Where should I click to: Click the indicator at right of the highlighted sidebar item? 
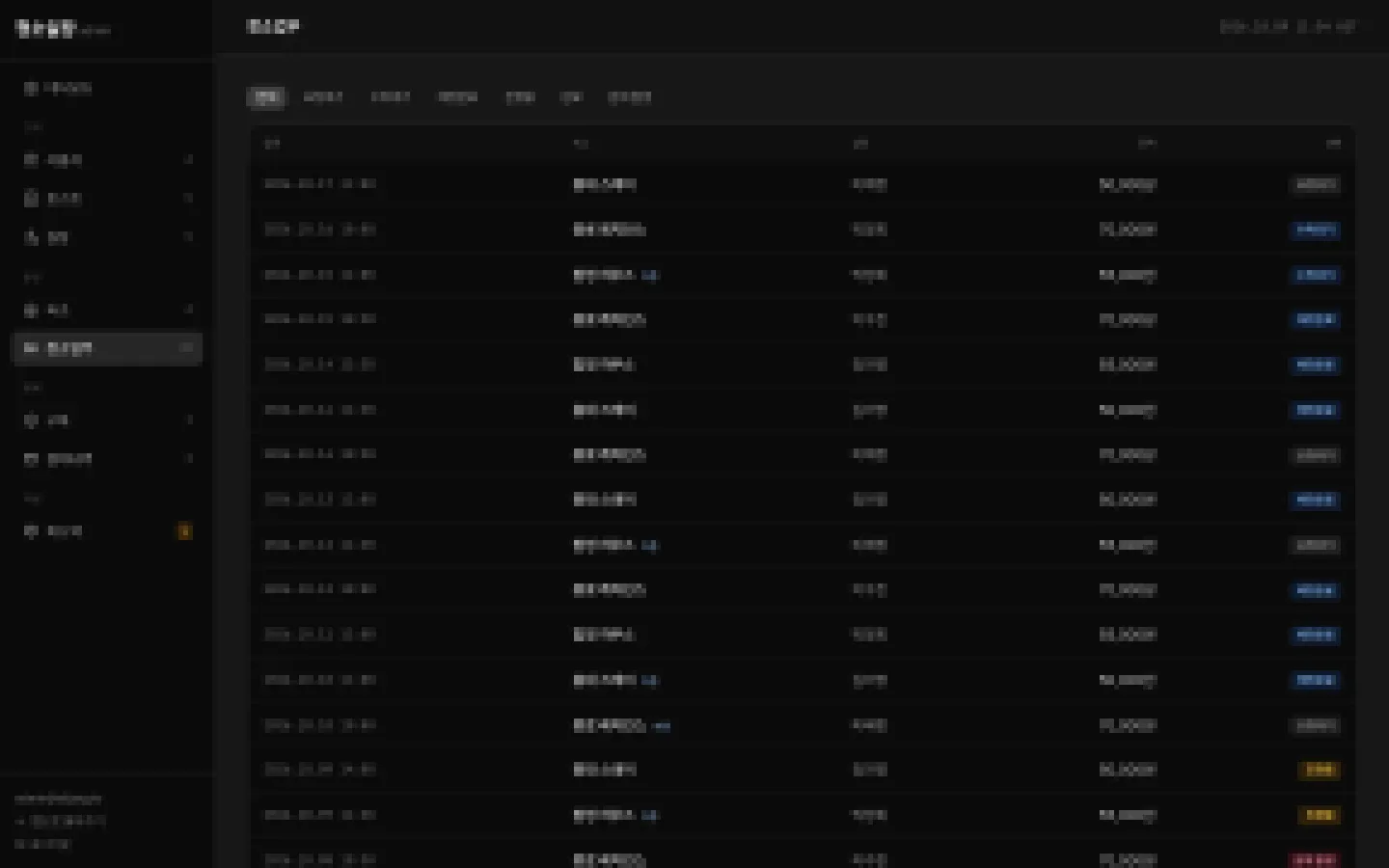pyautogui.click(x=187, y=348)
